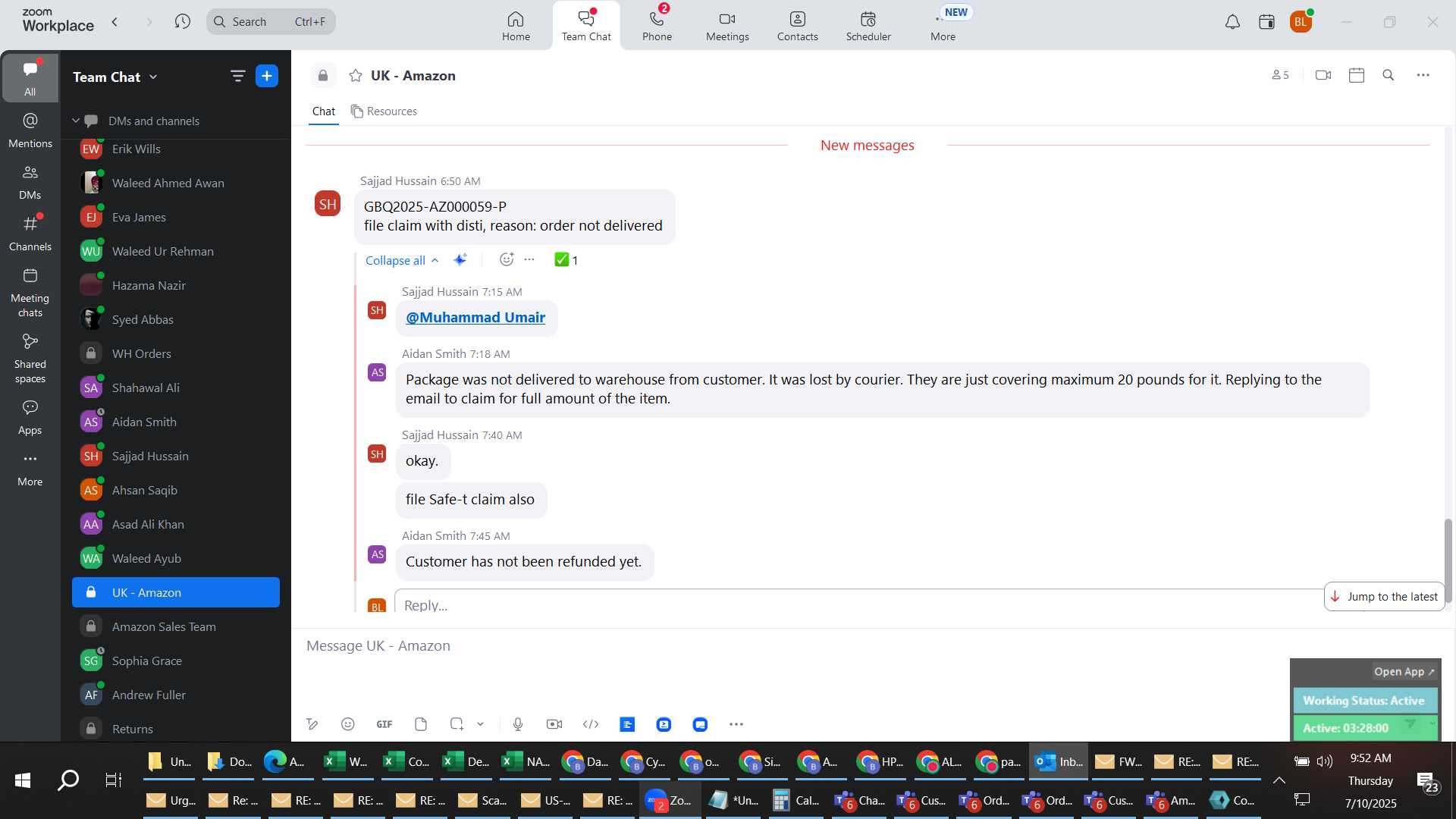
Task: Open the Contacts tab
Action: [797, 25]
